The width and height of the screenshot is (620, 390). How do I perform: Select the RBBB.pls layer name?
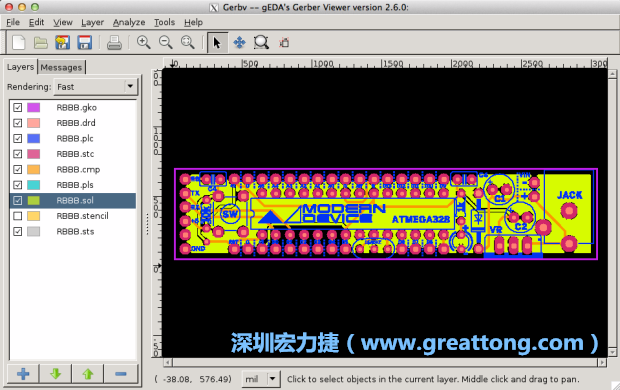click(x=75, y=185)
